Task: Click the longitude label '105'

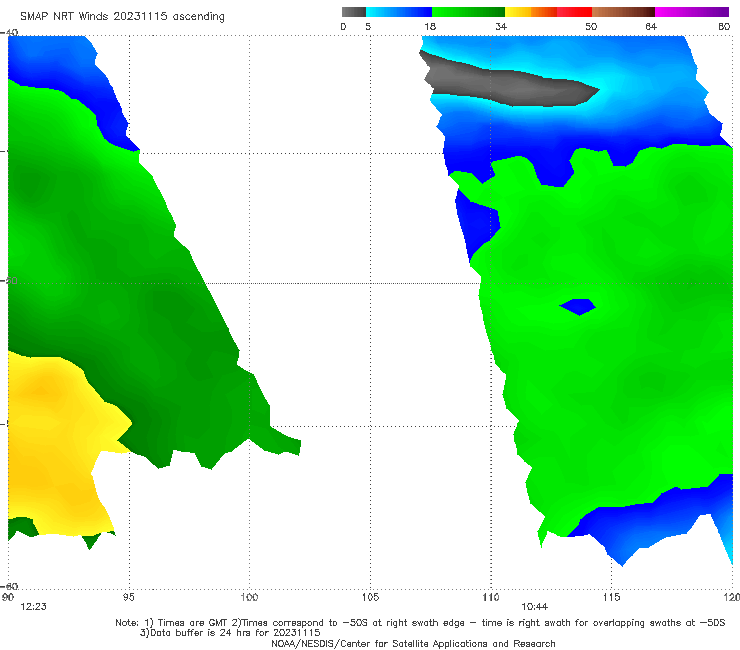Action: tap(370, 598)
